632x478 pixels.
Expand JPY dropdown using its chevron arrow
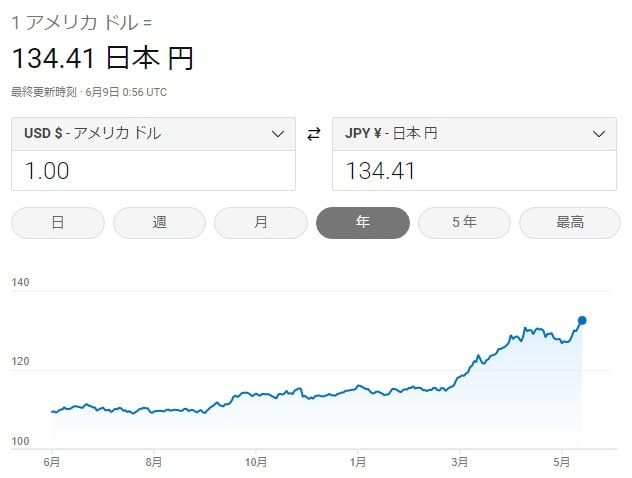599,134
